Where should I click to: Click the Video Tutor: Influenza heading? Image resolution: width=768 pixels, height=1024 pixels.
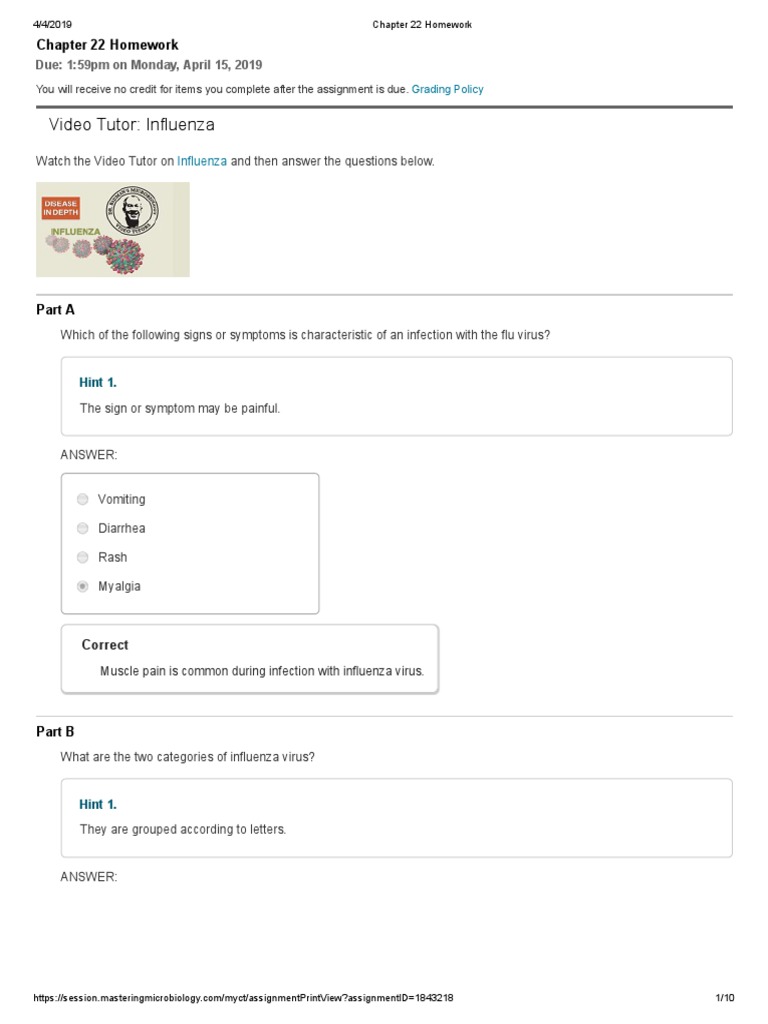click(x=132, y=125)
